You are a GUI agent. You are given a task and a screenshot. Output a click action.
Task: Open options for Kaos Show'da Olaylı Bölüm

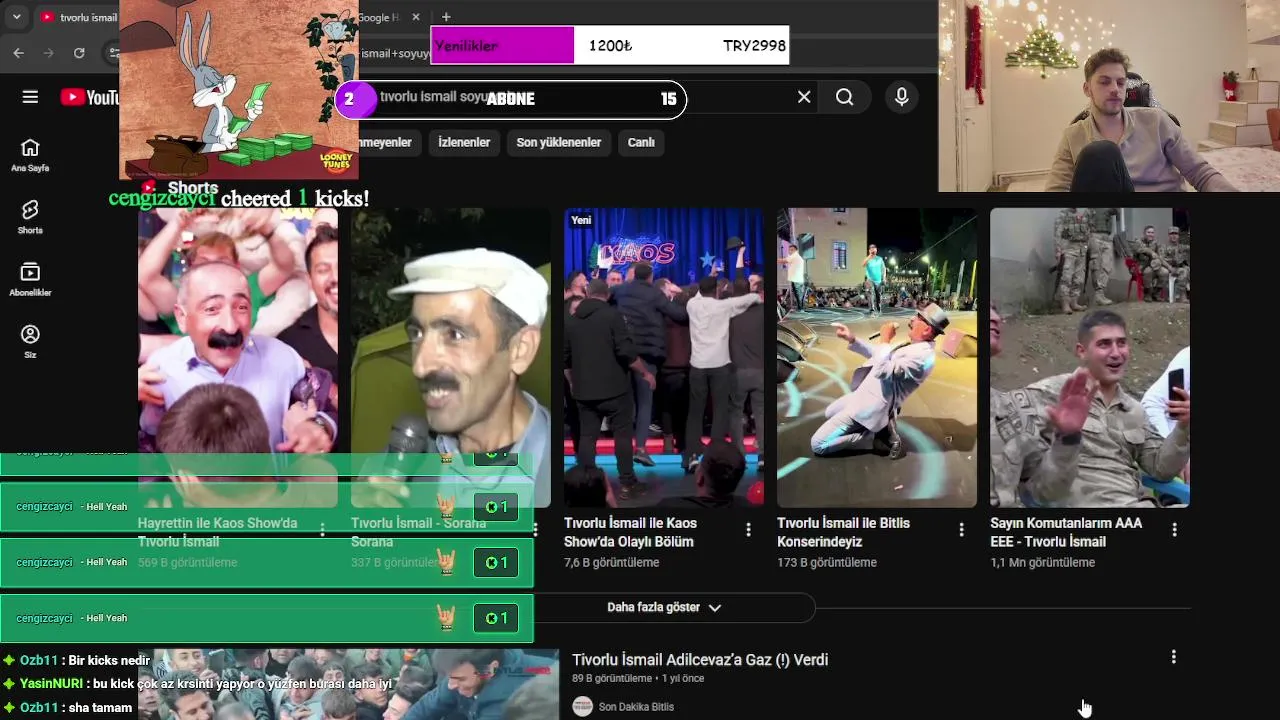[748, 530]
